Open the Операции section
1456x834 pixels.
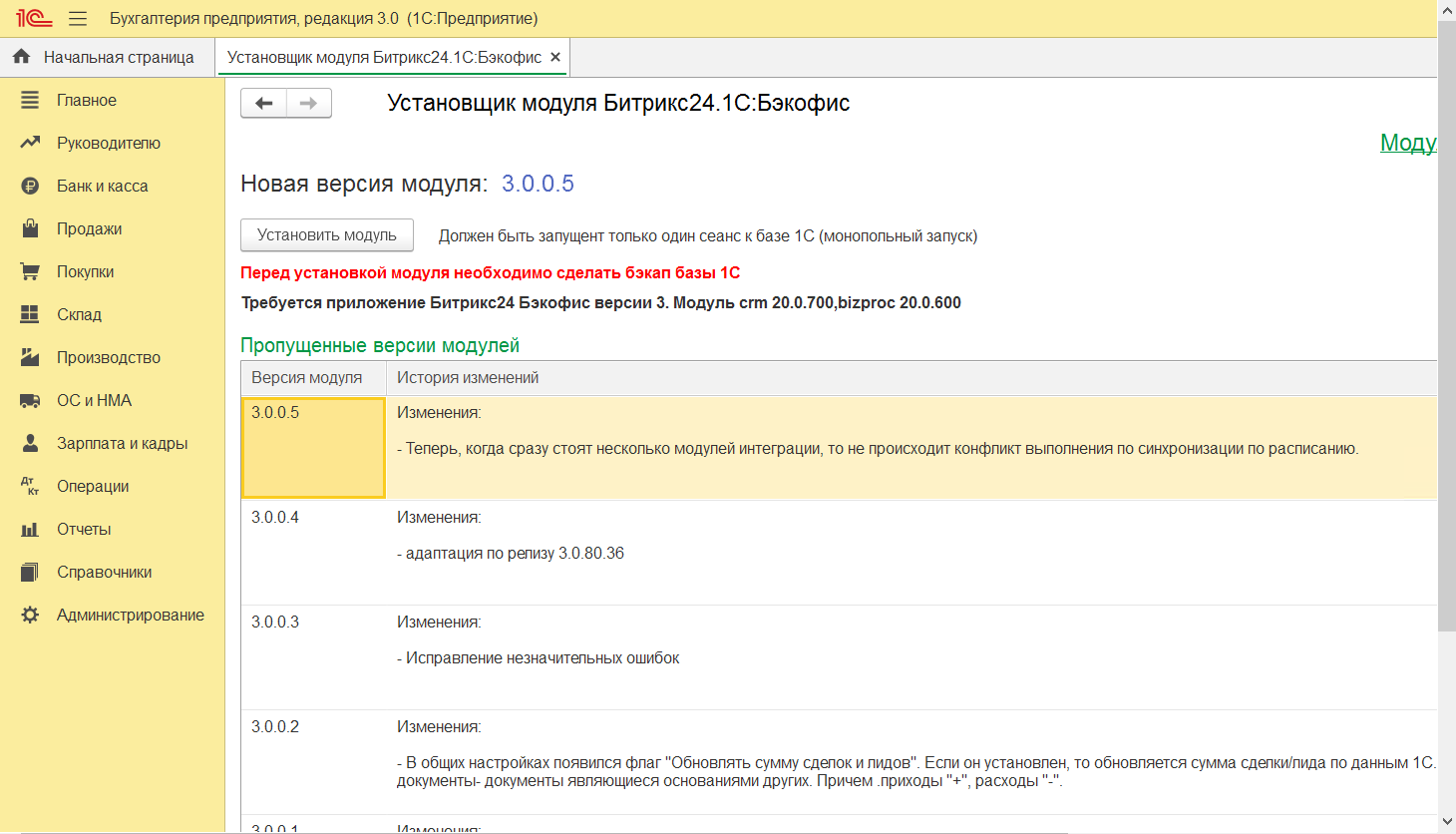93,486
